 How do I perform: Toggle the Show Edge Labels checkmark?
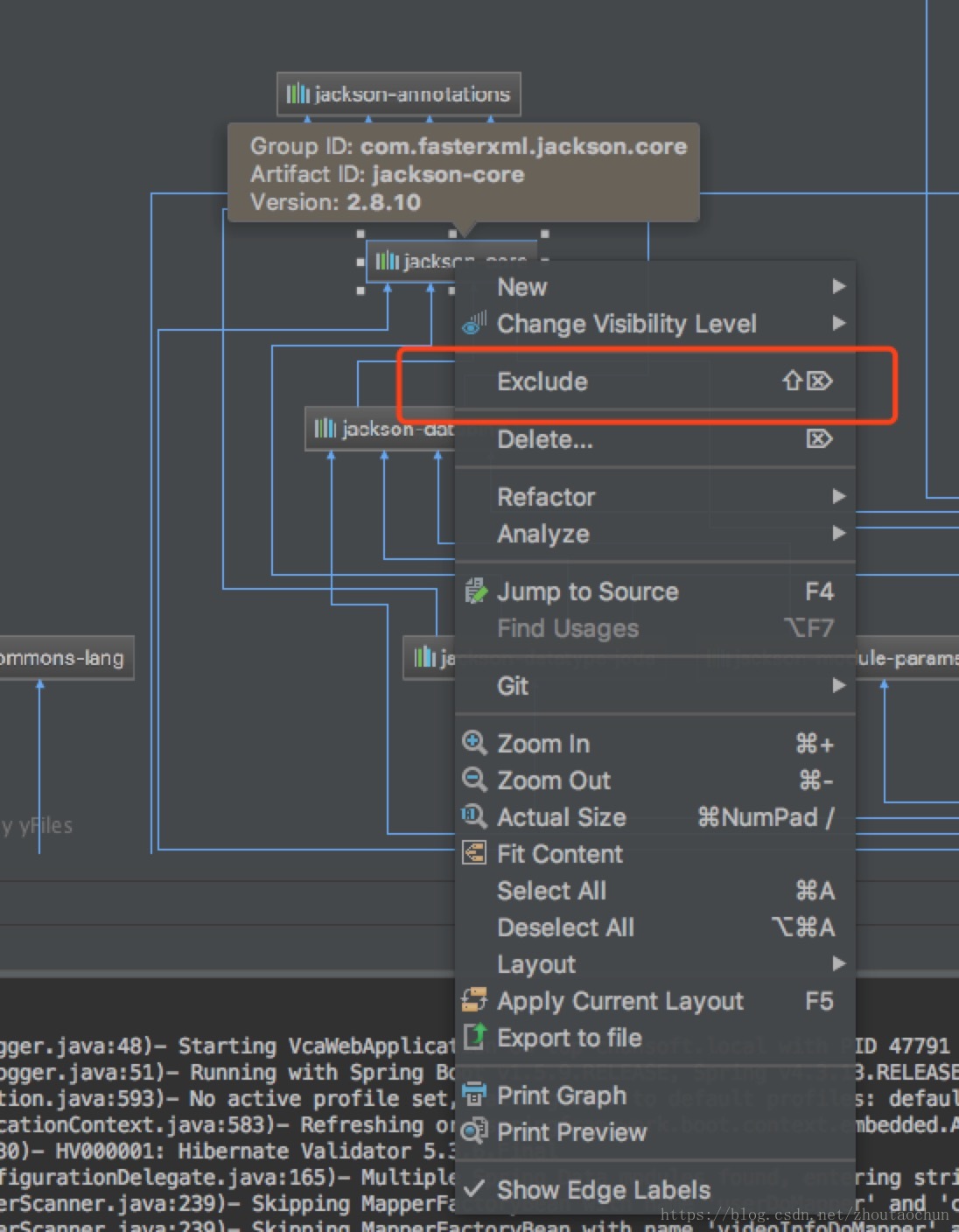474,1188
